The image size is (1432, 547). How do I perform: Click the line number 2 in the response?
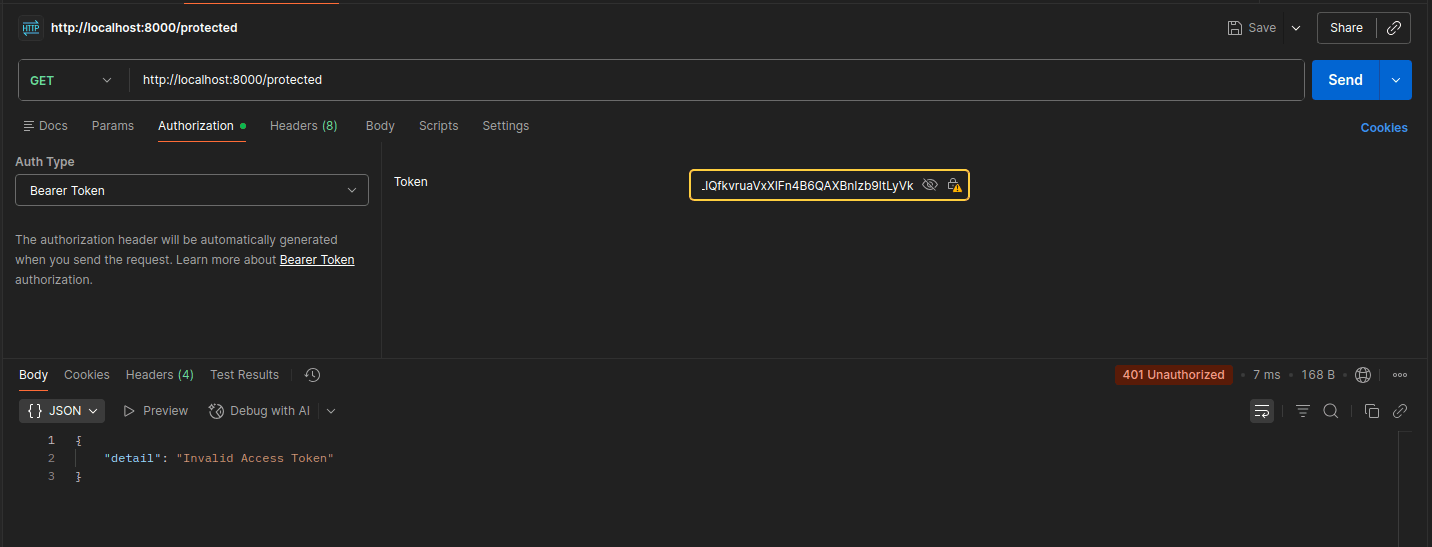(x=51, y=458)
